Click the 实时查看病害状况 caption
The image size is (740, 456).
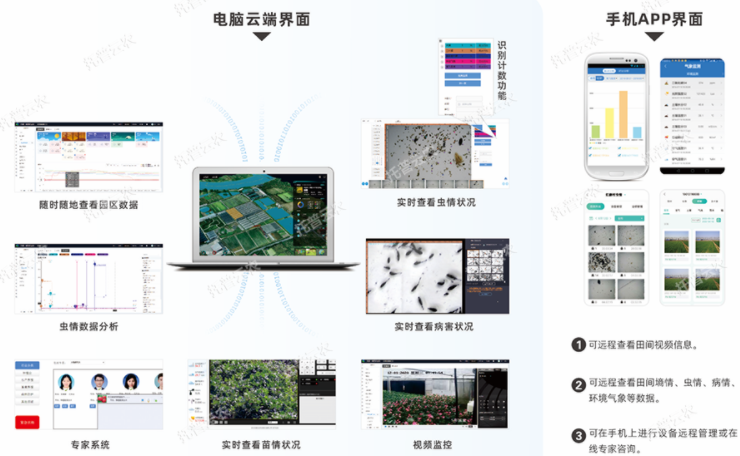coord(434,326)
